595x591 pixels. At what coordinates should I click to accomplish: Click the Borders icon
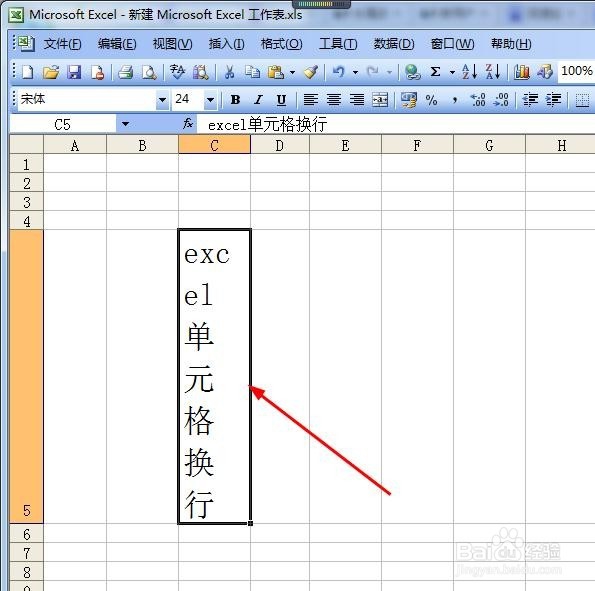[x=582, y=100]
